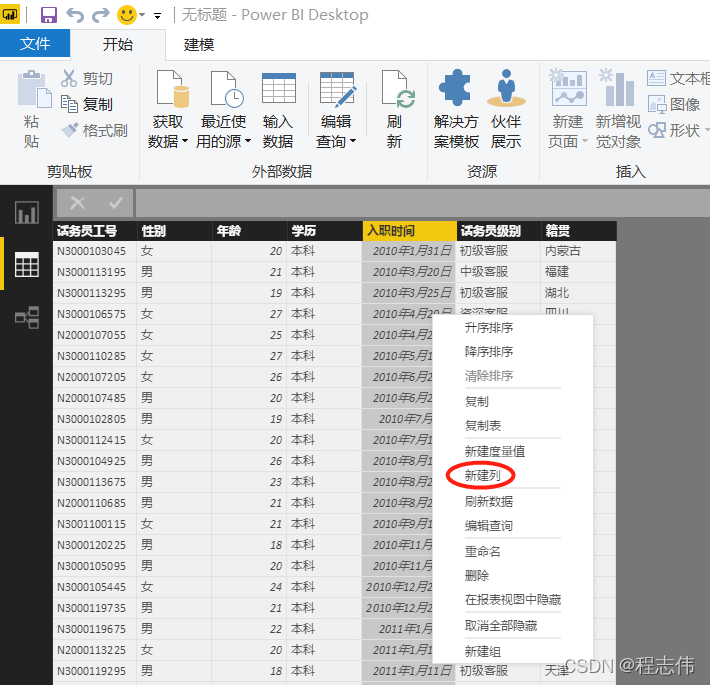Select the 话务员级别 column header
The height and width of the screenshot is (685, 710).
click(x=499, y=231)
